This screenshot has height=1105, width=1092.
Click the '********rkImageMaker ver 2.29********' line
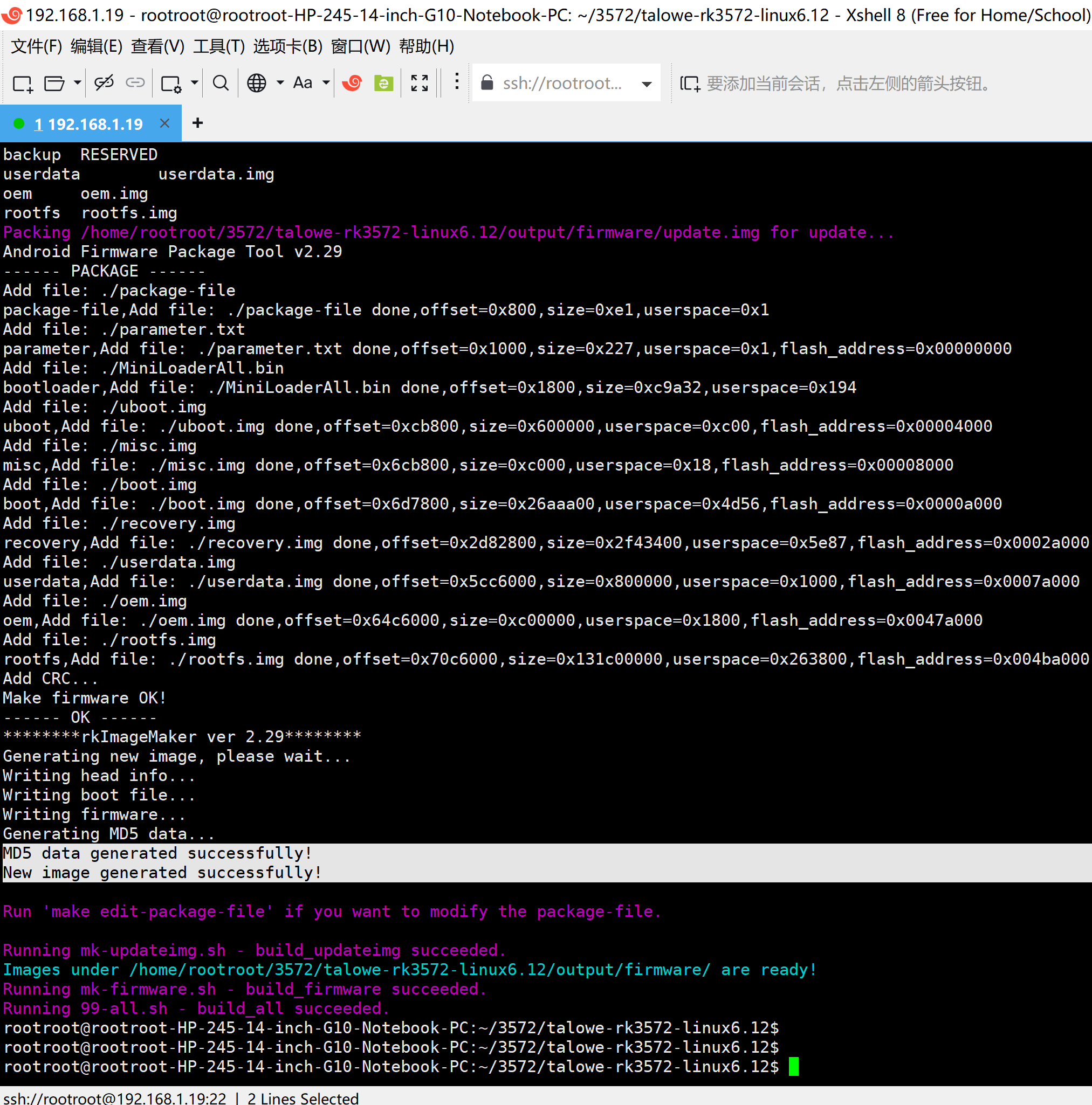tap(182, 737)
